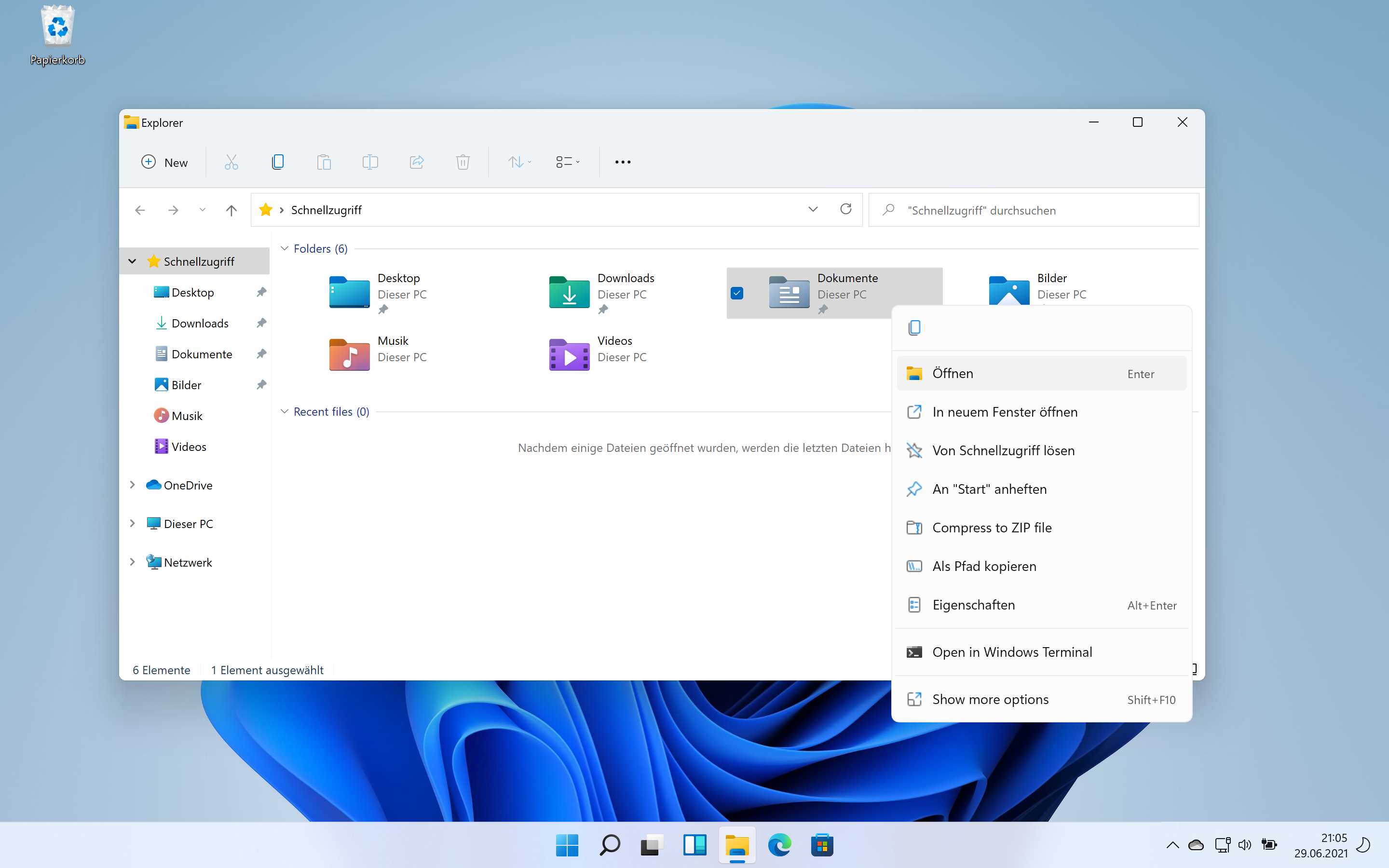Click the Share icon in toolbar
The width and height of the screenshot is (1389, 868).
click(417, 163)
